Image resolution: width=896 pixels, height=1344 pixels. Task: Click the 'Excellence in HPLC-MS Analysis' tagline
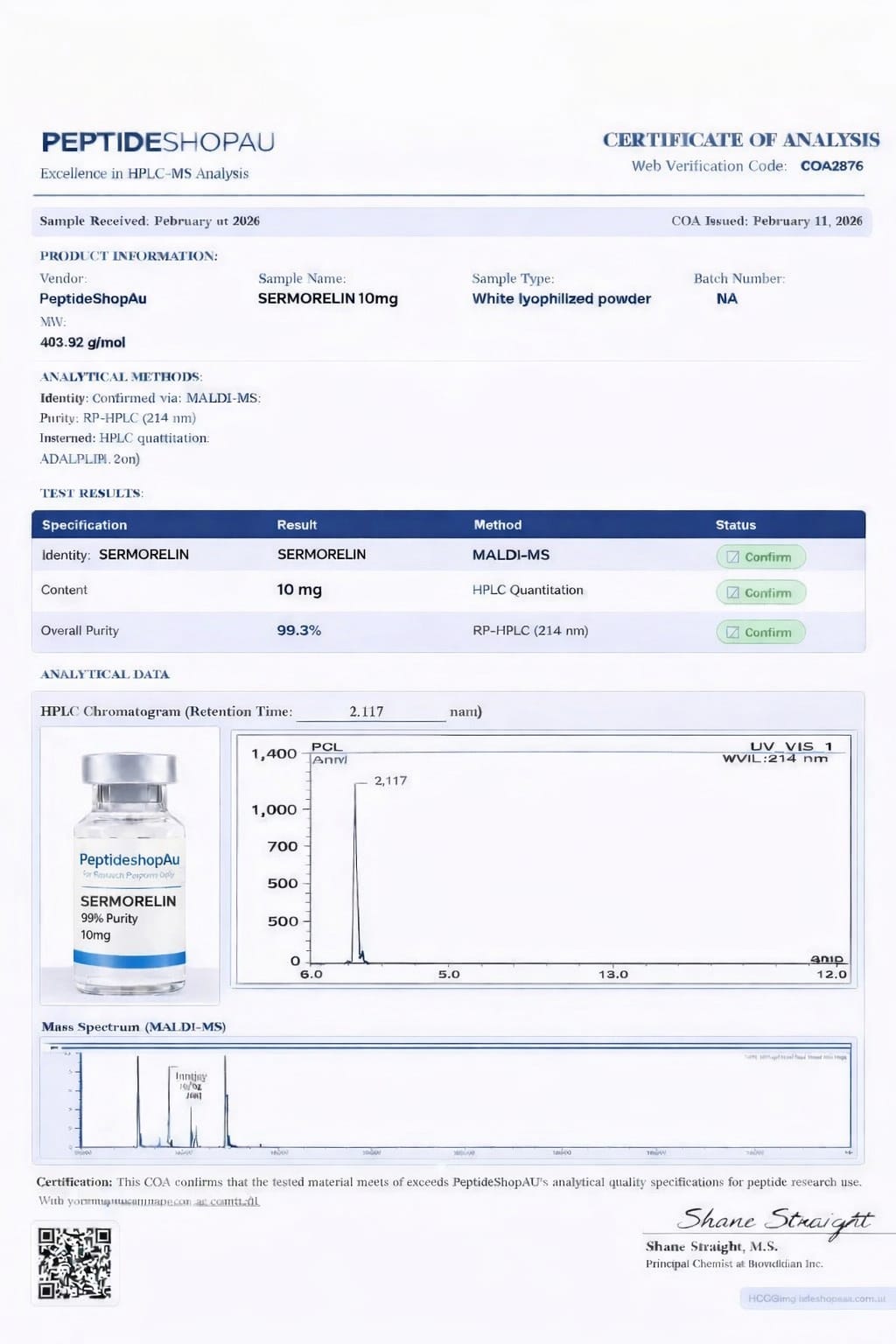click(x=144, y=173)
